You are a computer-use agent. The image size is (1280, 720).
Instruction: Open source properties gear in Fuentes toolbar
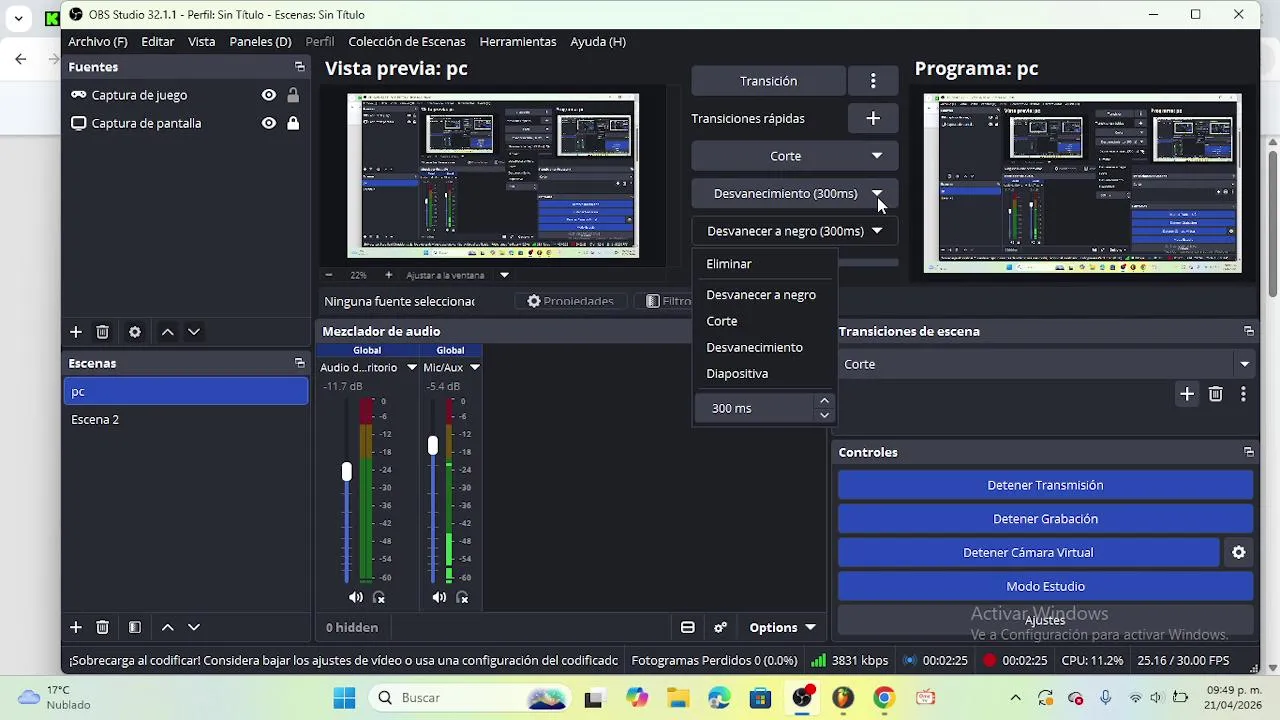tap(135, 332)
